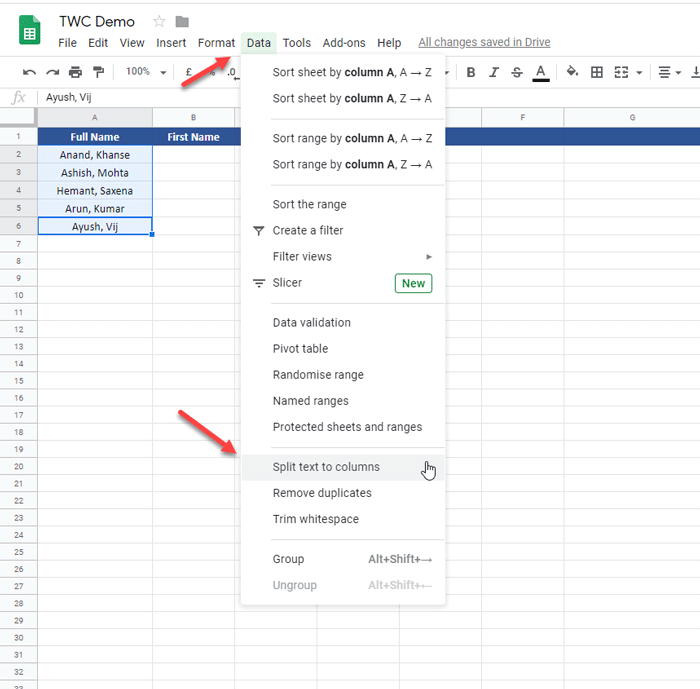Select column G header

632,117
